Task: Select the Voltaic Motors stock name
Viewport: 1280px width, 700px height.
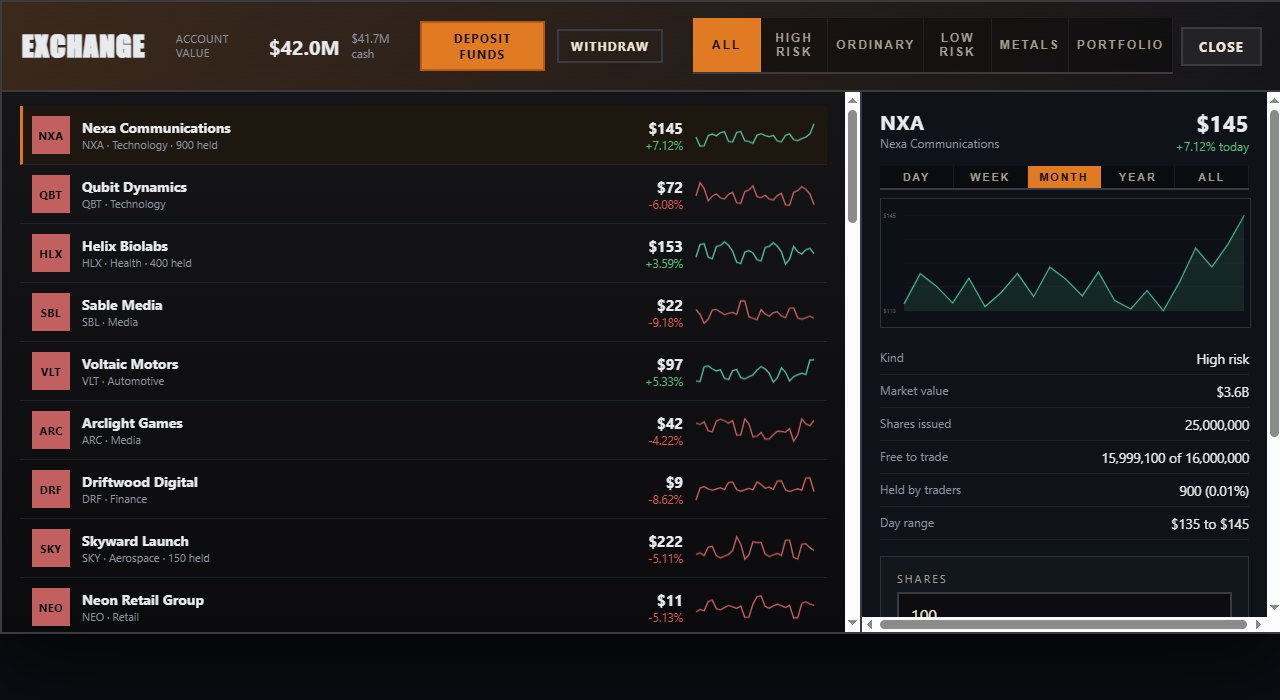Action: [130, 364]
